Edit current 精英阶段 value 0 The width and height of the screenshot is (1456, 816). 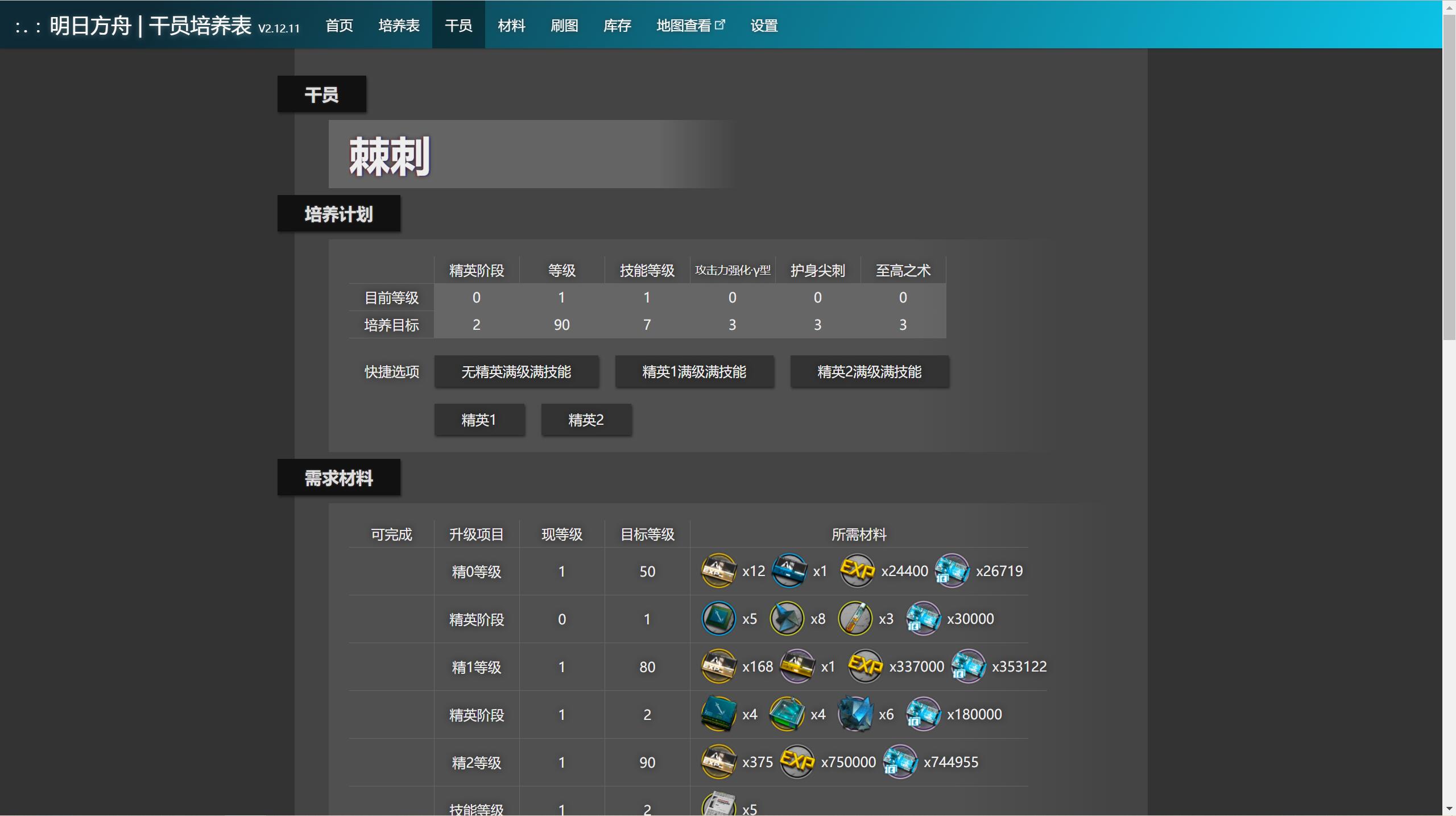(477, 297)
